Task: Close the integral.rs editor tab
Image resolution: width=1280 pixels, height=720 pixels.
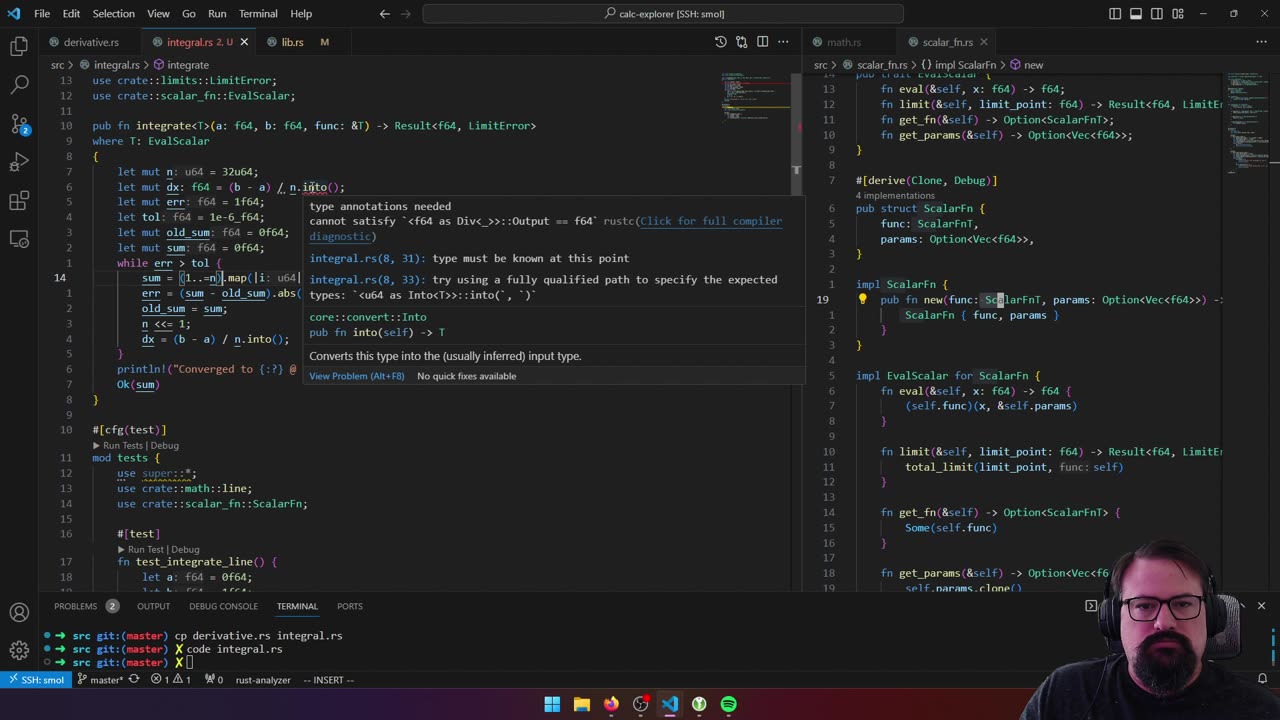Action: pos(244,42)
